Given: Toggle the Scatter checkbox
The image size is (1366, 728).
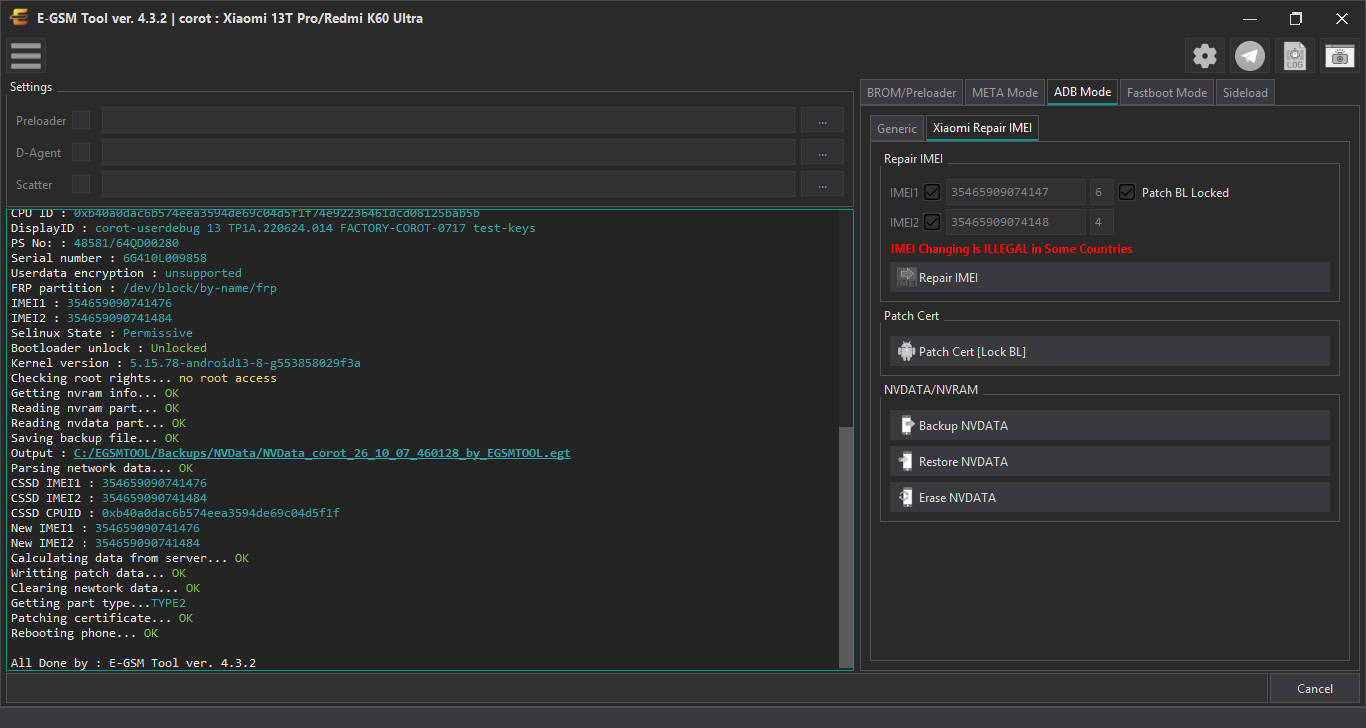Looking at the screenshot, I should coord(81,184).
